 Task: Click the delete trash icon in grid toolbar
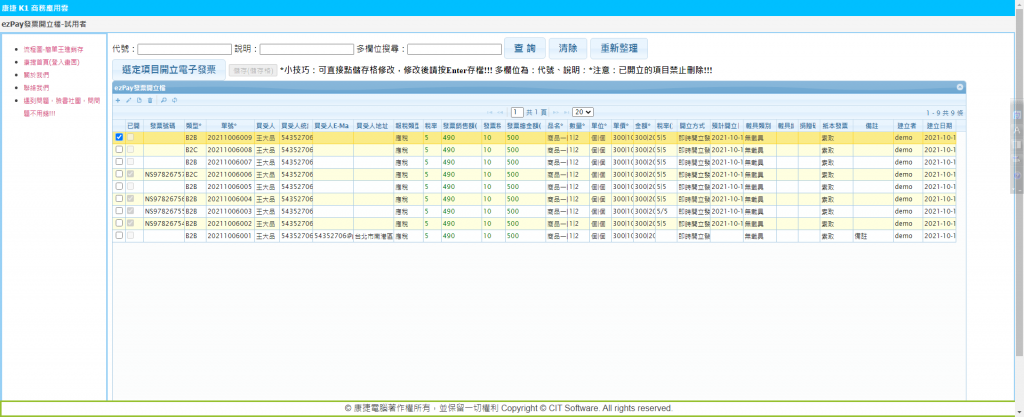coord(150,100)
